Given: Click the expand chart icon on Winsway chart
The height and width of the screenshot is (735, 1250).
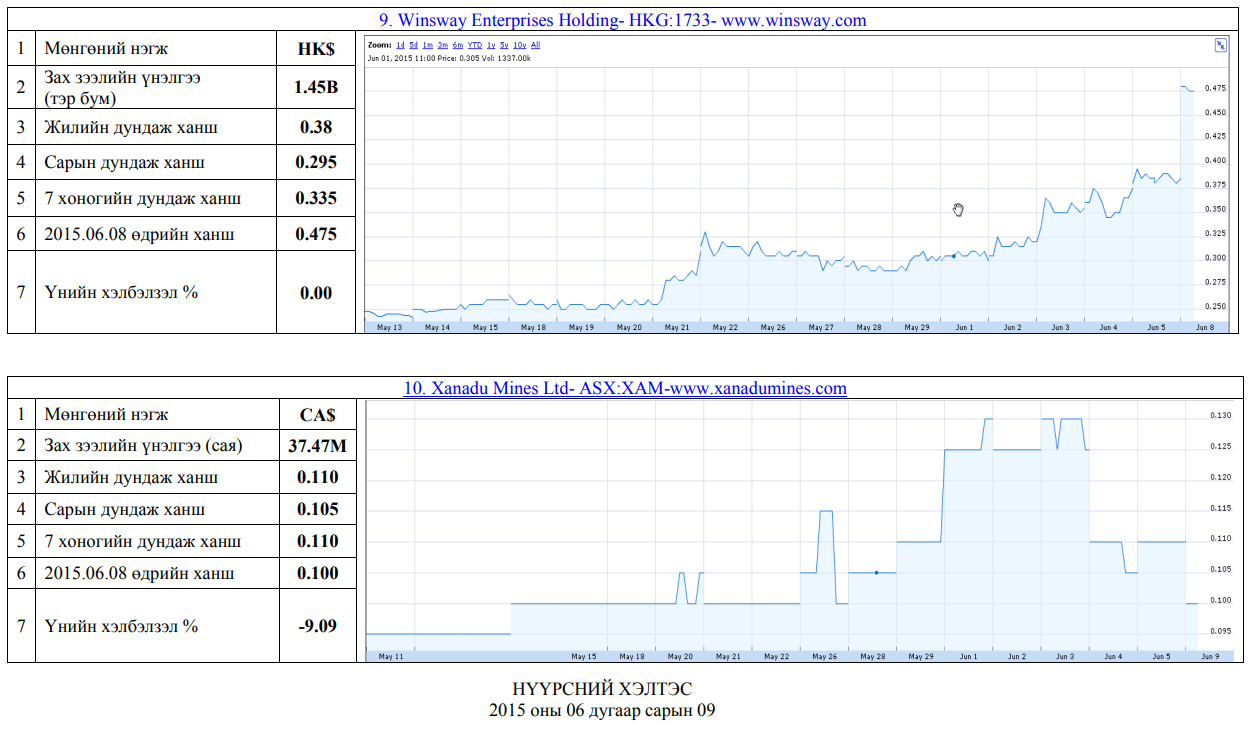Looking at the screenshot, I should pos(1221,45).
